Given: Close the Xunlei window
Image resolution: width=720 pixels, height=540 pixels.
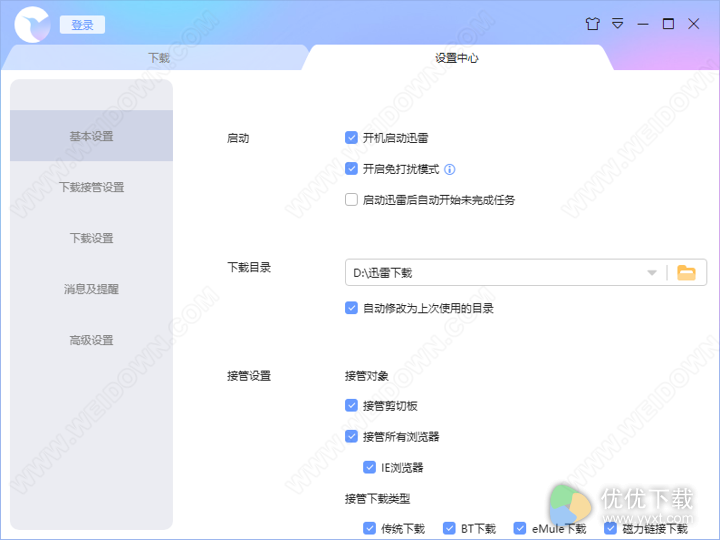Looking at the screenshot, I should click(x=693, y=23).
